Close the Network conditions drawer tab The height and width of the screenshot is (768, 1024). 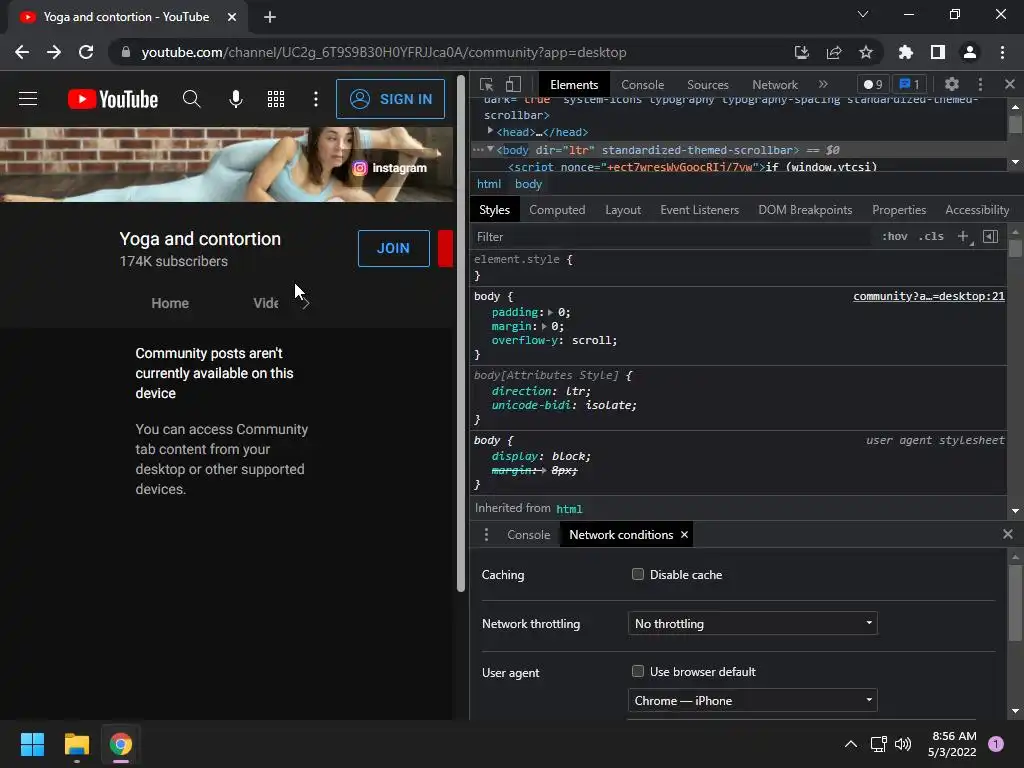coord(684,535)
